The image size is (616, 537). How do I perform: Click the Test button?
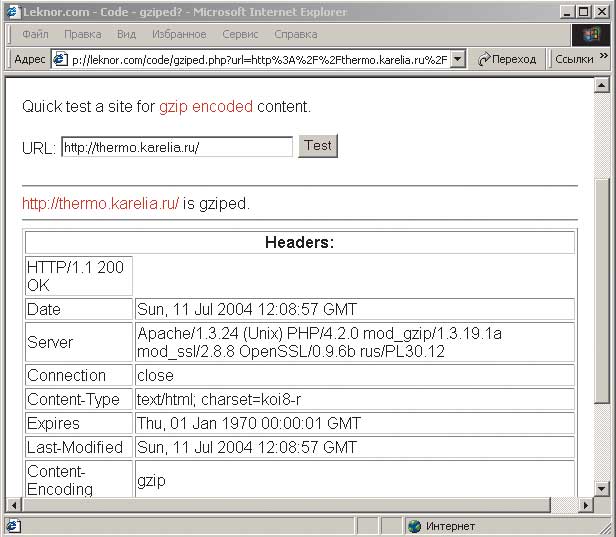(x=318, y=146)
